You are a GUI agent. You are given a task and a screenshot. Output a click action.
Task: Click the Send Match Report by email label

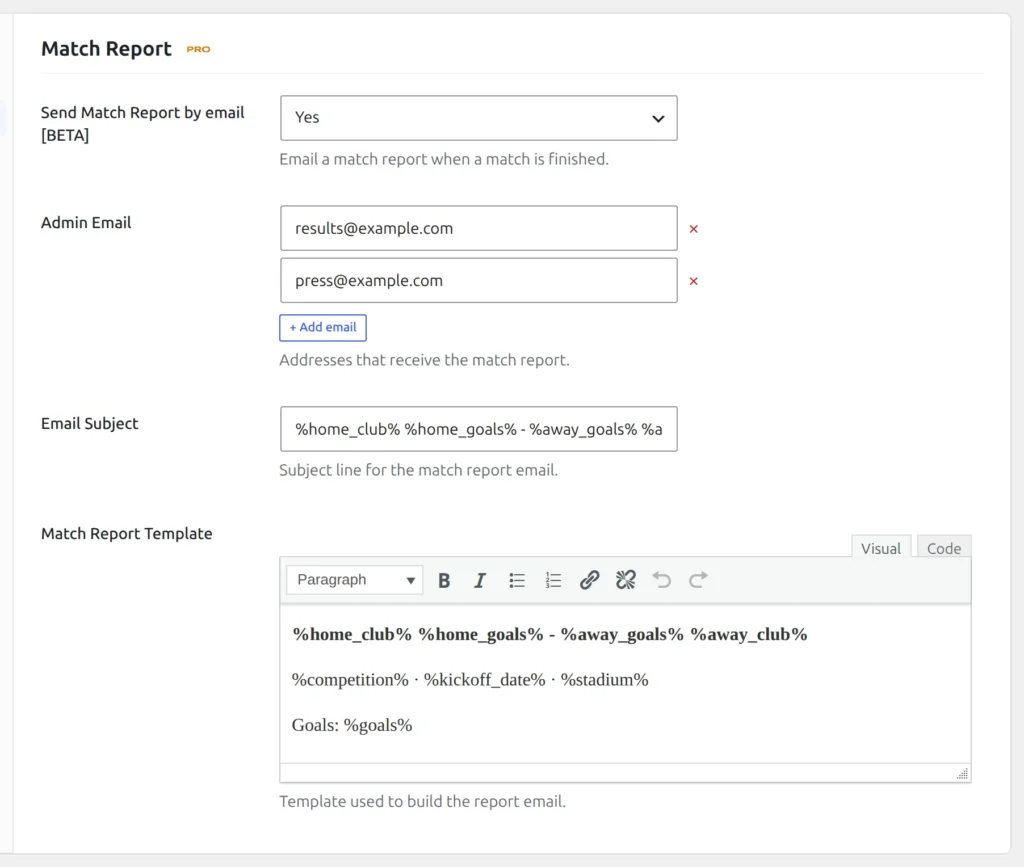[142, 123]
